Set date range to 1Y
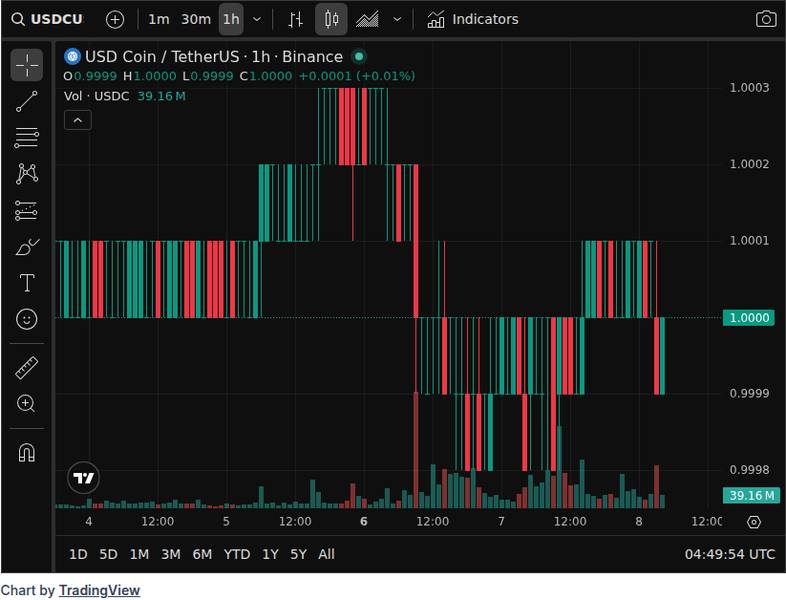Screen dimensions: 786x600 tap(270, 554)
